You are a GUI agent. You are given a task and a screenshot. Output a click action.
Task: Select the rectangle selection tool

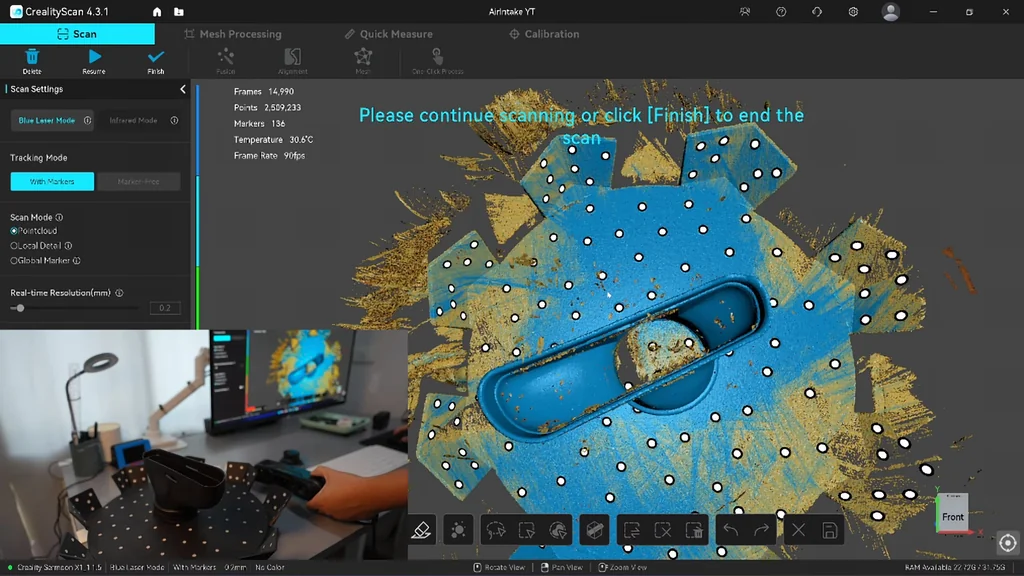(x=526, y=530)
